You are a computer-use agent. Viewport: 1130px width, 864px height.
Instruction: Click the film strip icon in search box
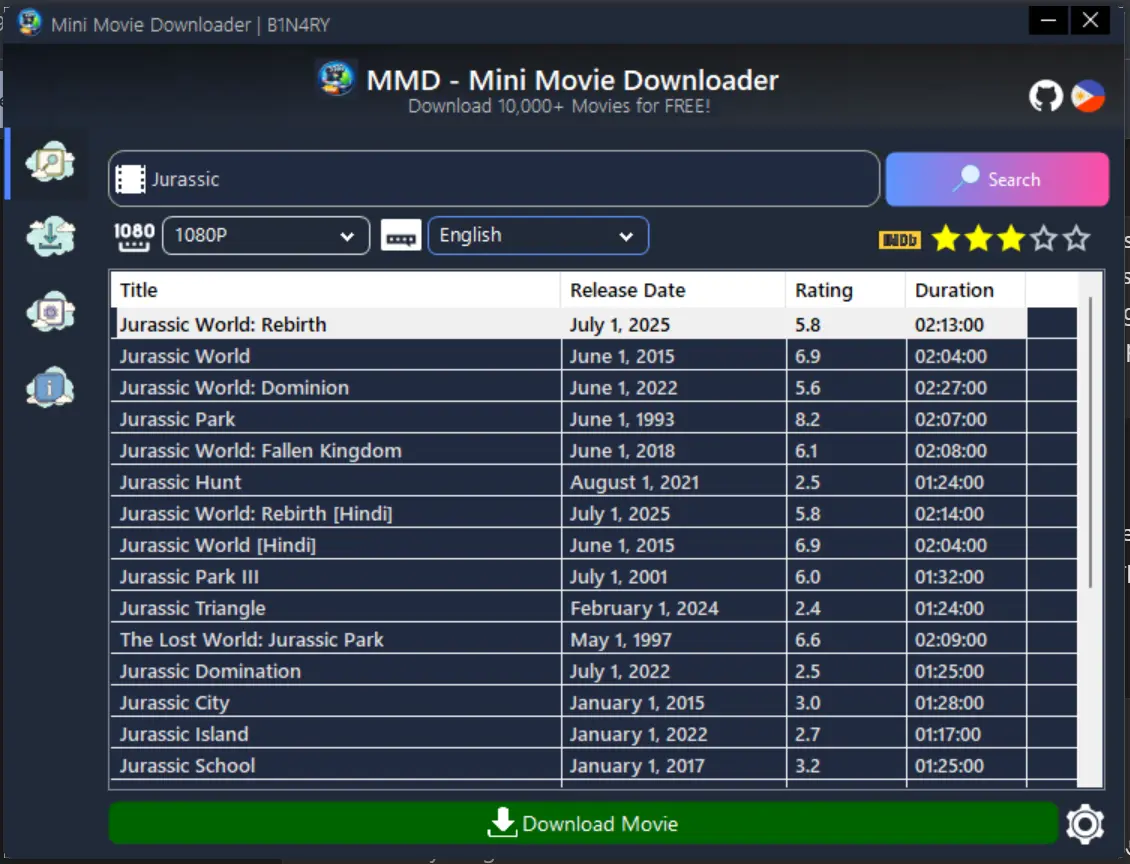[x=130, y=179]
